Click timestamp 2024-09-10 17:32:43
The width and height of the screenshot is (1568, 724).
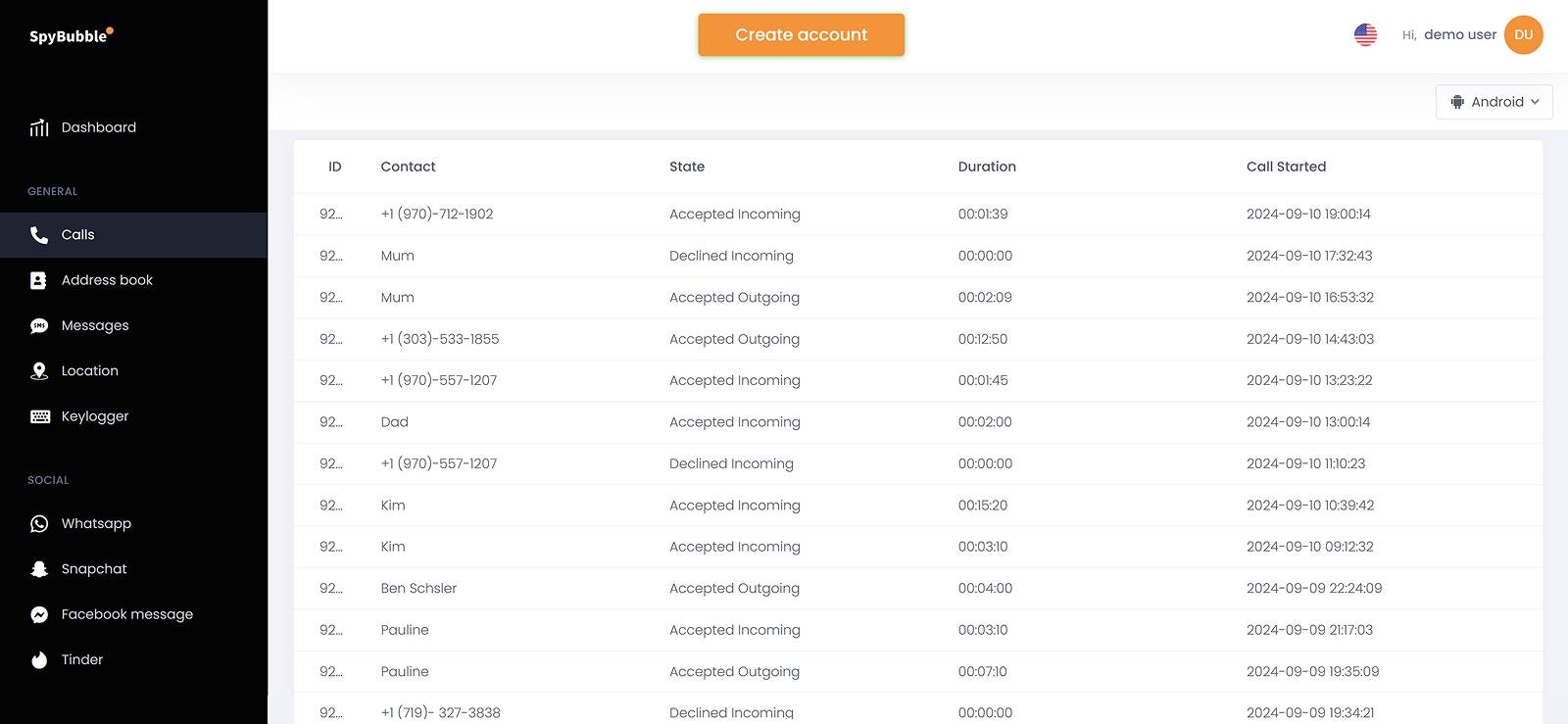(x=1309, y=256)
